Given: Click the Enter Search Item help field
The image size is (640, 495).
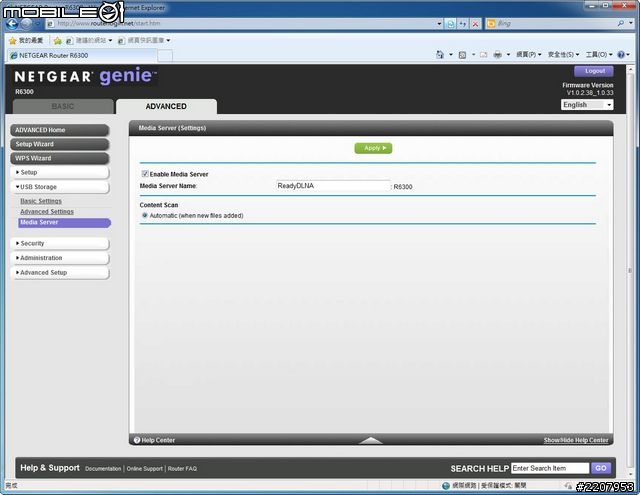Looking at the screenshot, I should (550, 468).
